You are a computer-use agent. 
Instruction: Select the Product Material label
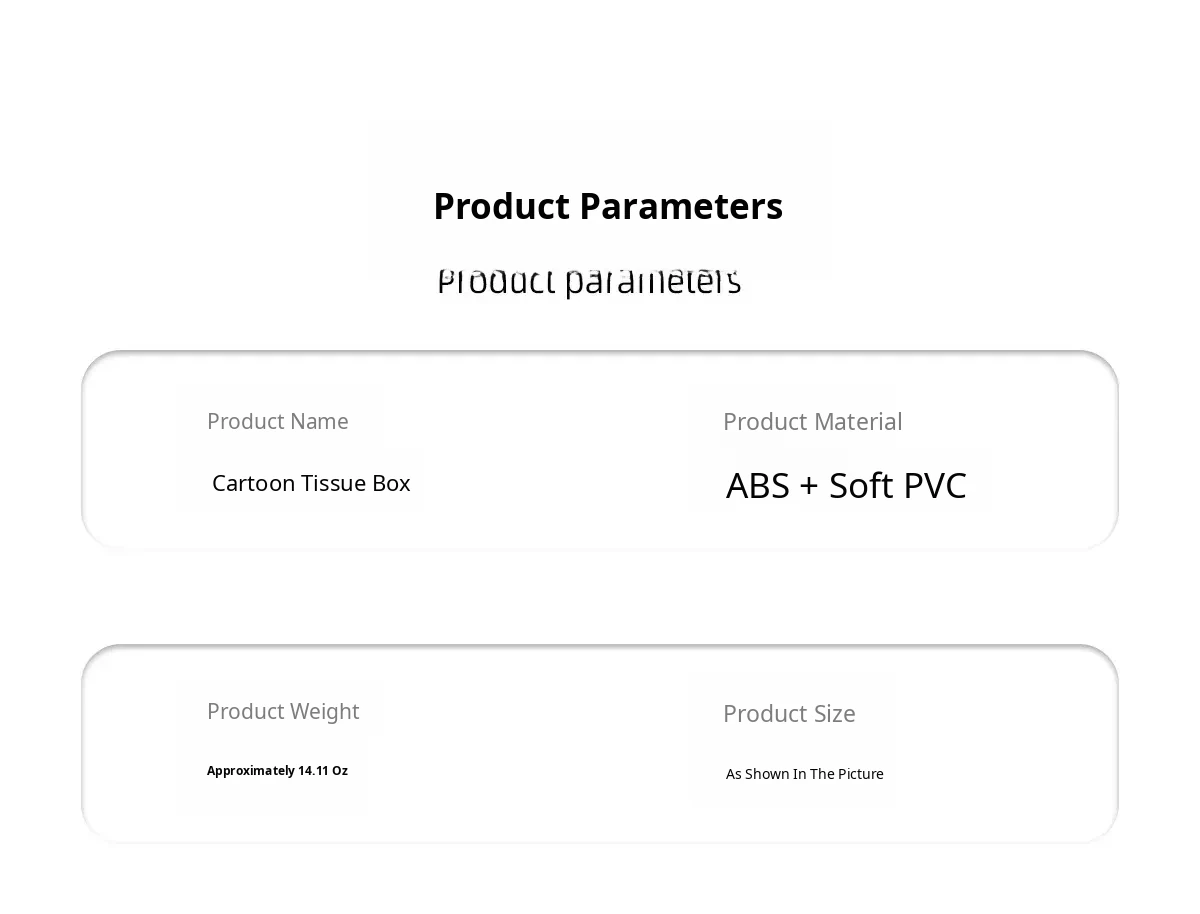pyautogui.click(x=812, y=422)
